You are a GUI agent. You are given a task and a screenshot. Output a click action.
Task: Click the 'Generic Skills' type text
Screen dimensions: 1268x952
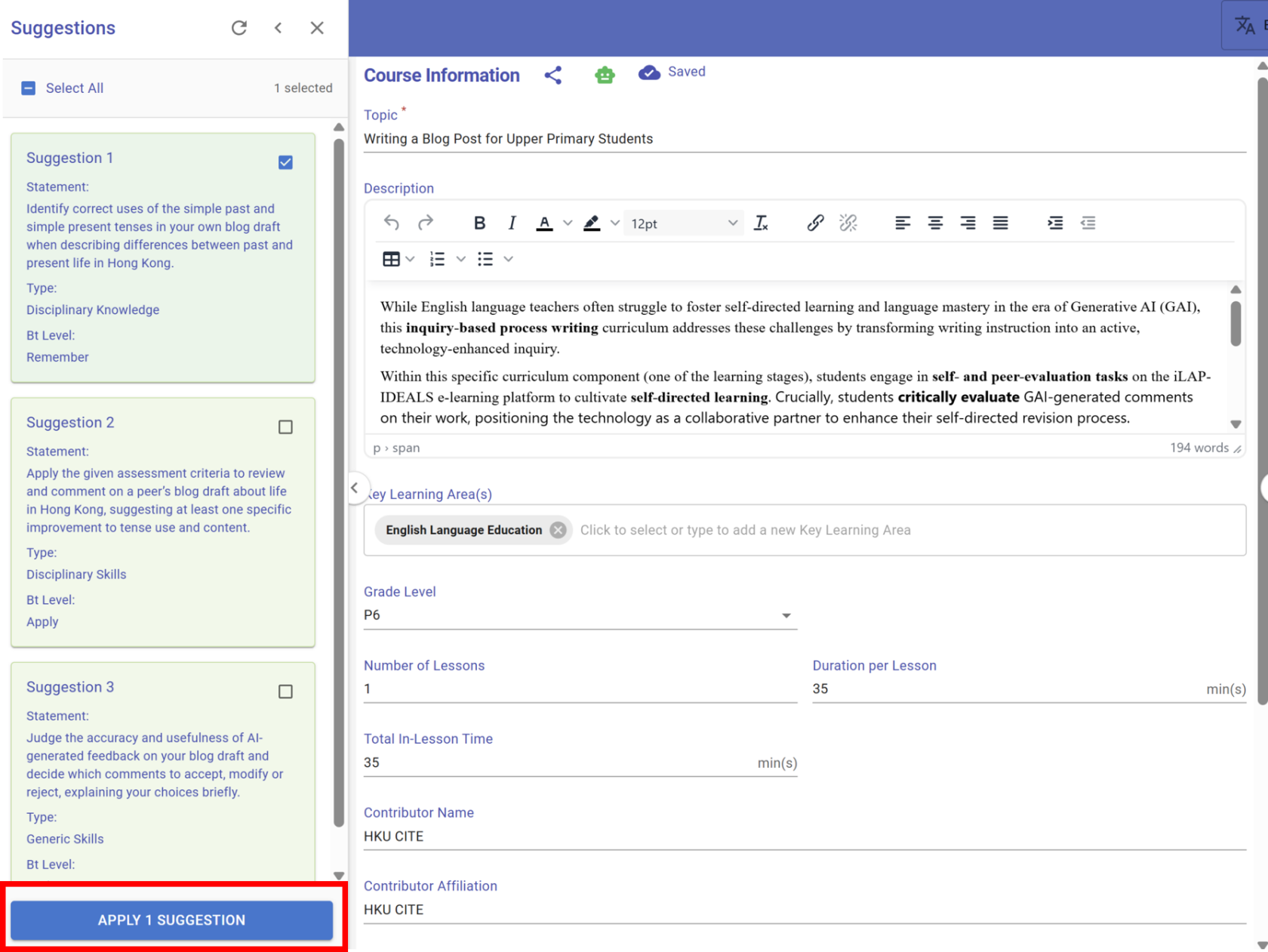click(x=65, y=839)
